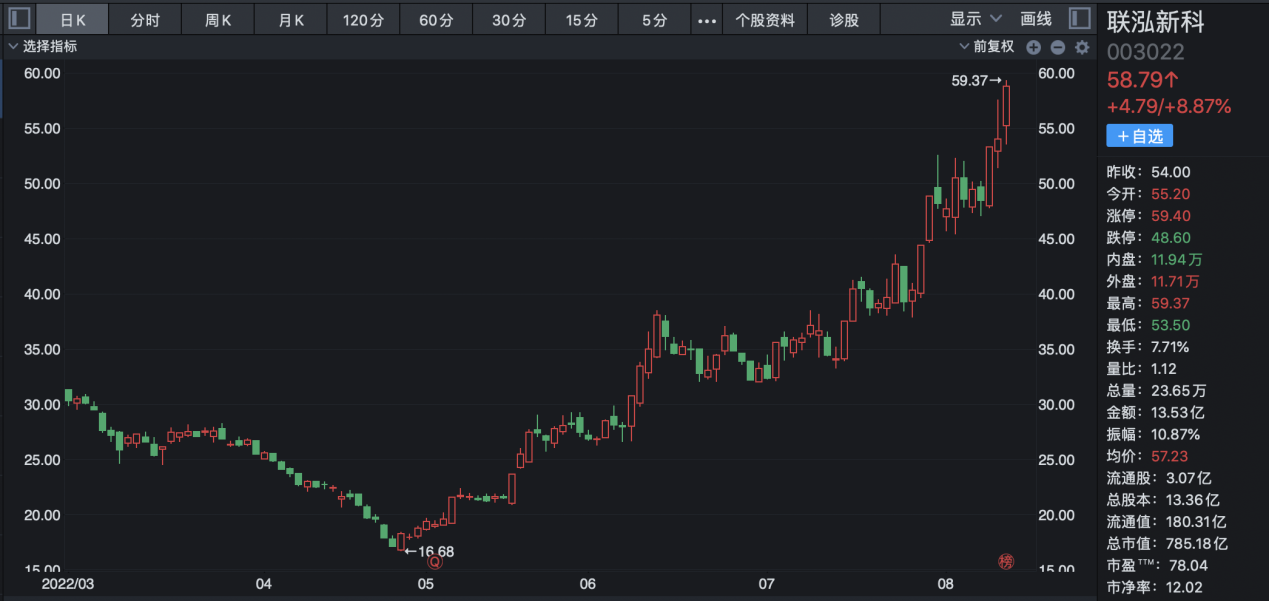Select the 5分 timeframe tab
The height and width of the screenshot is (601, 1269).
pyautogui.click(x=654, y=20)
